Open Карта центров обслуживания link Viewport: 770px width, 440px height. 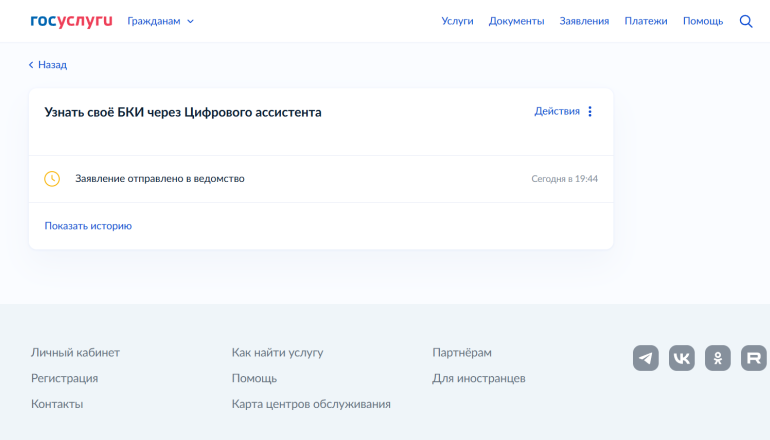311,404
